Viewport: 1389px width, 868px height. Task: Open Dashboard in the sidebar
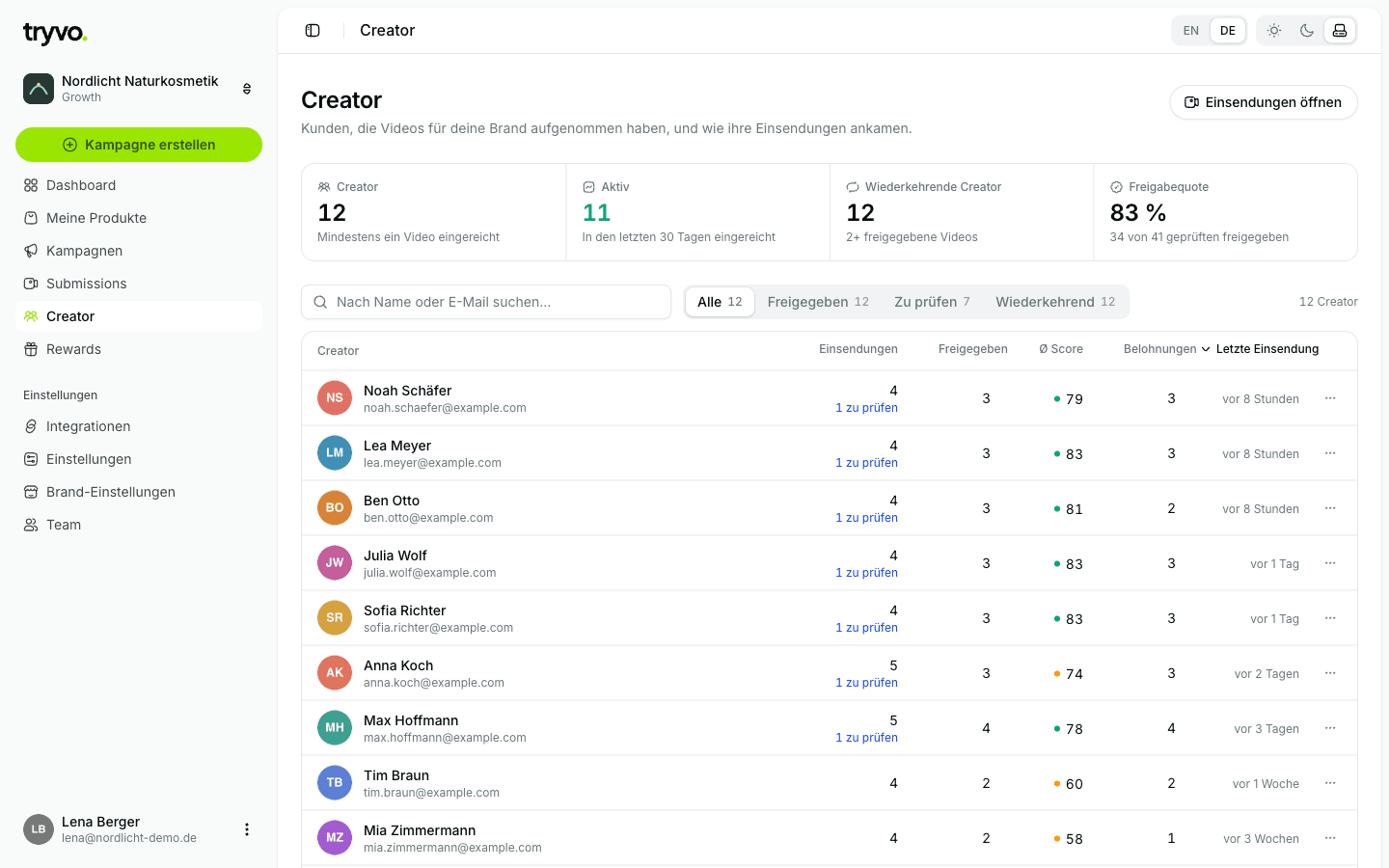click(x=139, y=185)
